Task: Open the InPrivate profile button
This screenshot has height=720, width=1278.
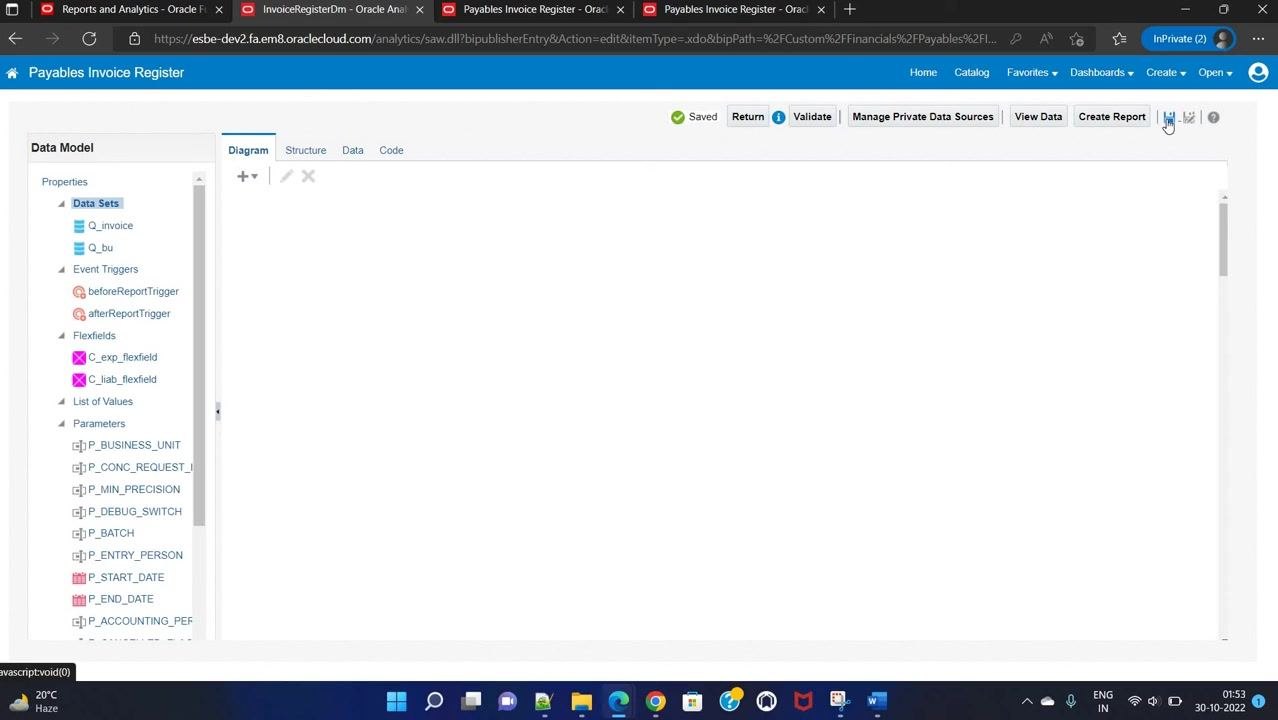Action: [1190, 39]
